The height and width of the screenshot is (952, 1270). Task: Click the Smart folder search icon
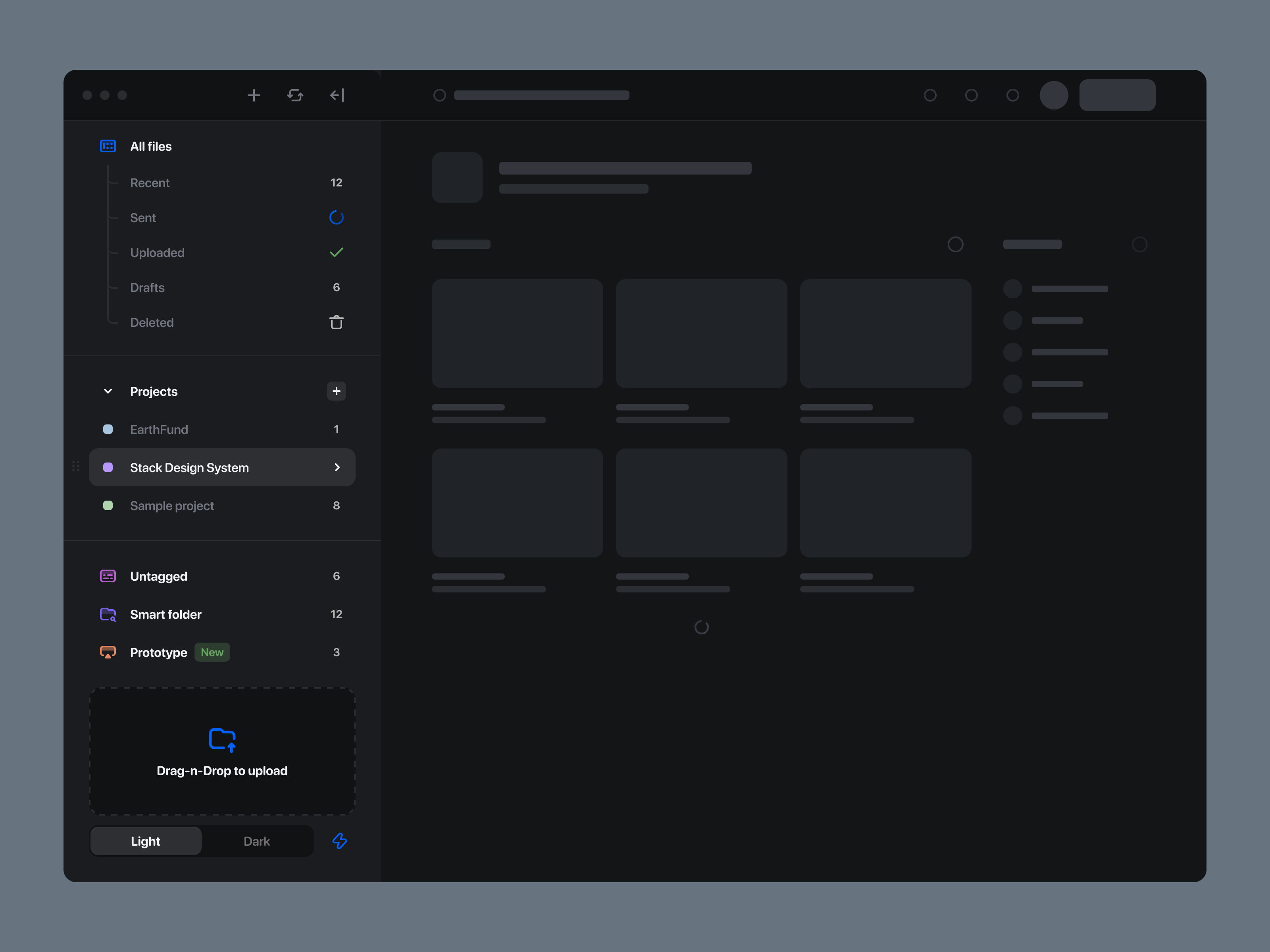click(x=108, y=614)
